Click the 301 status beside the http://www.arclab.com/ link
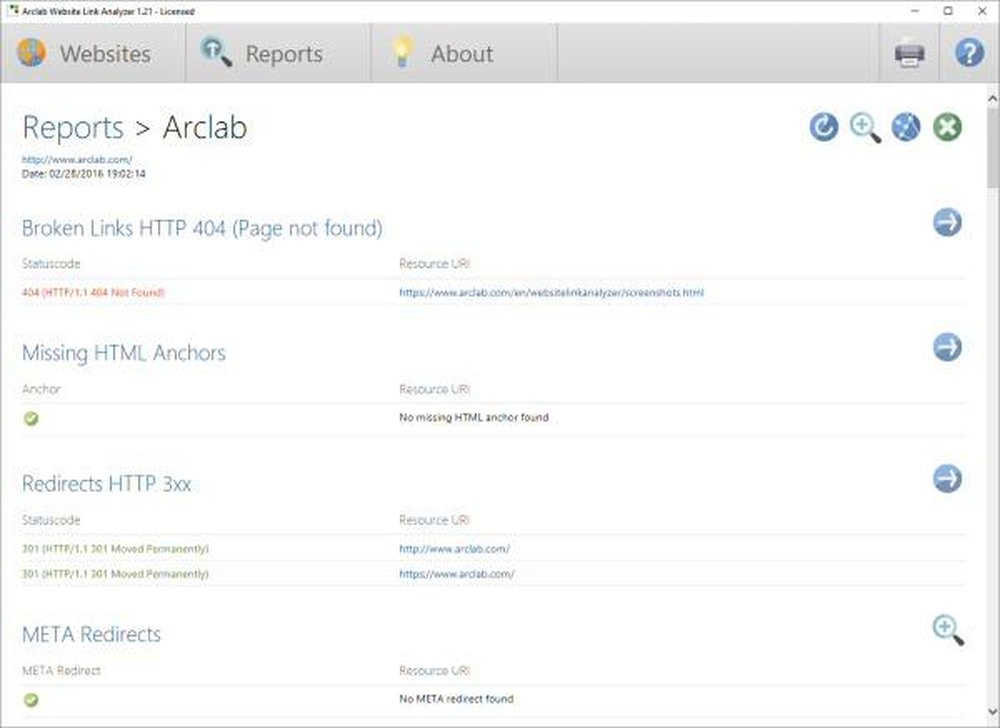The image size is (1000, 728). [x=115, y=549]
